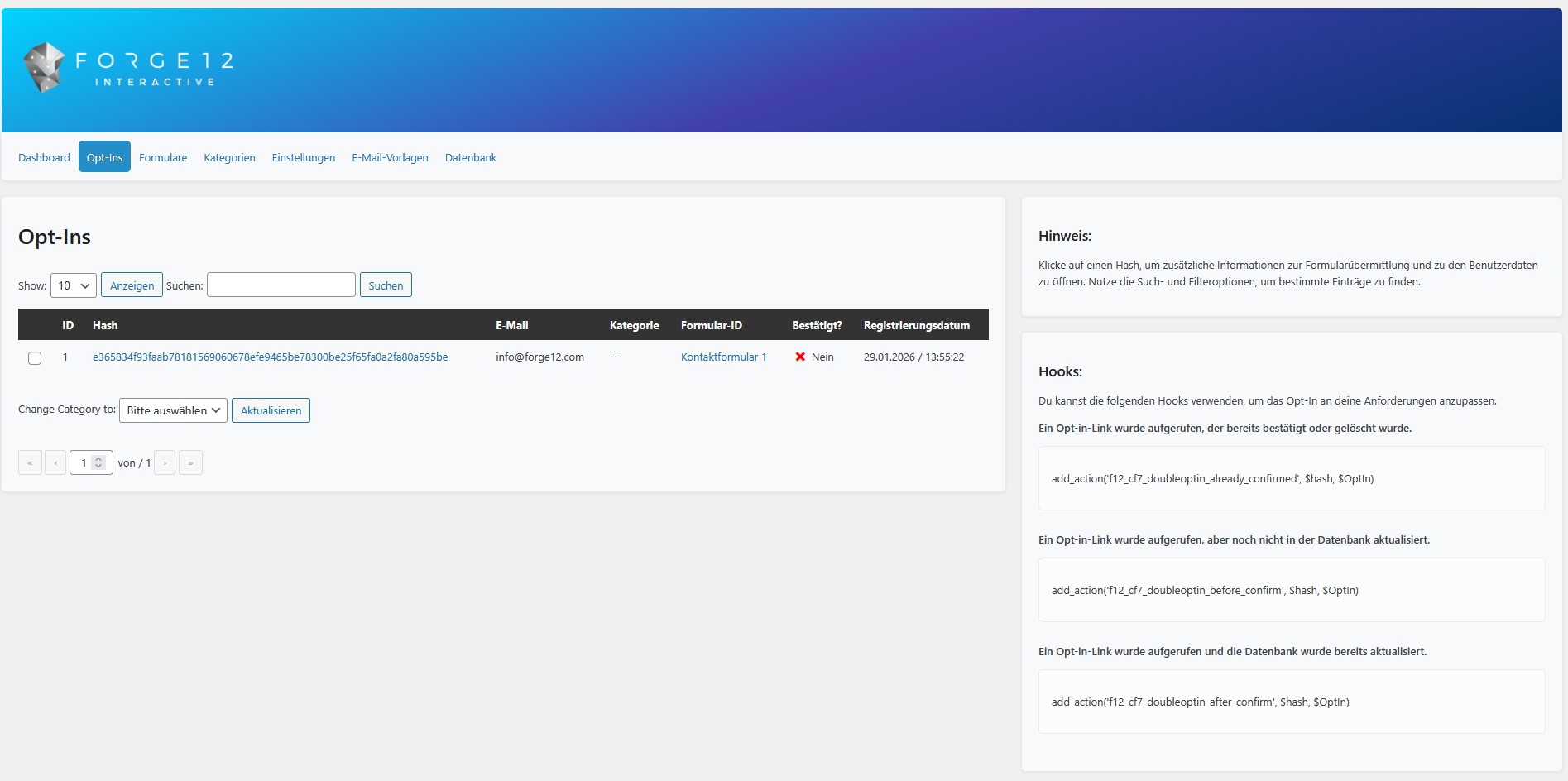1568x781 pixels.
Task: Click the Suchen search button
Action: 386,285
